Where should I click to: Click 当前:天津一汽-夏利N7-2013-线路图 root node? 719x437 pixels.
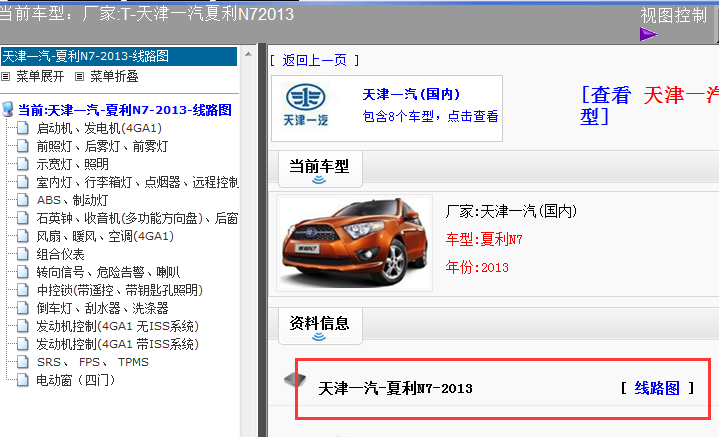click(x=125, y=110)
